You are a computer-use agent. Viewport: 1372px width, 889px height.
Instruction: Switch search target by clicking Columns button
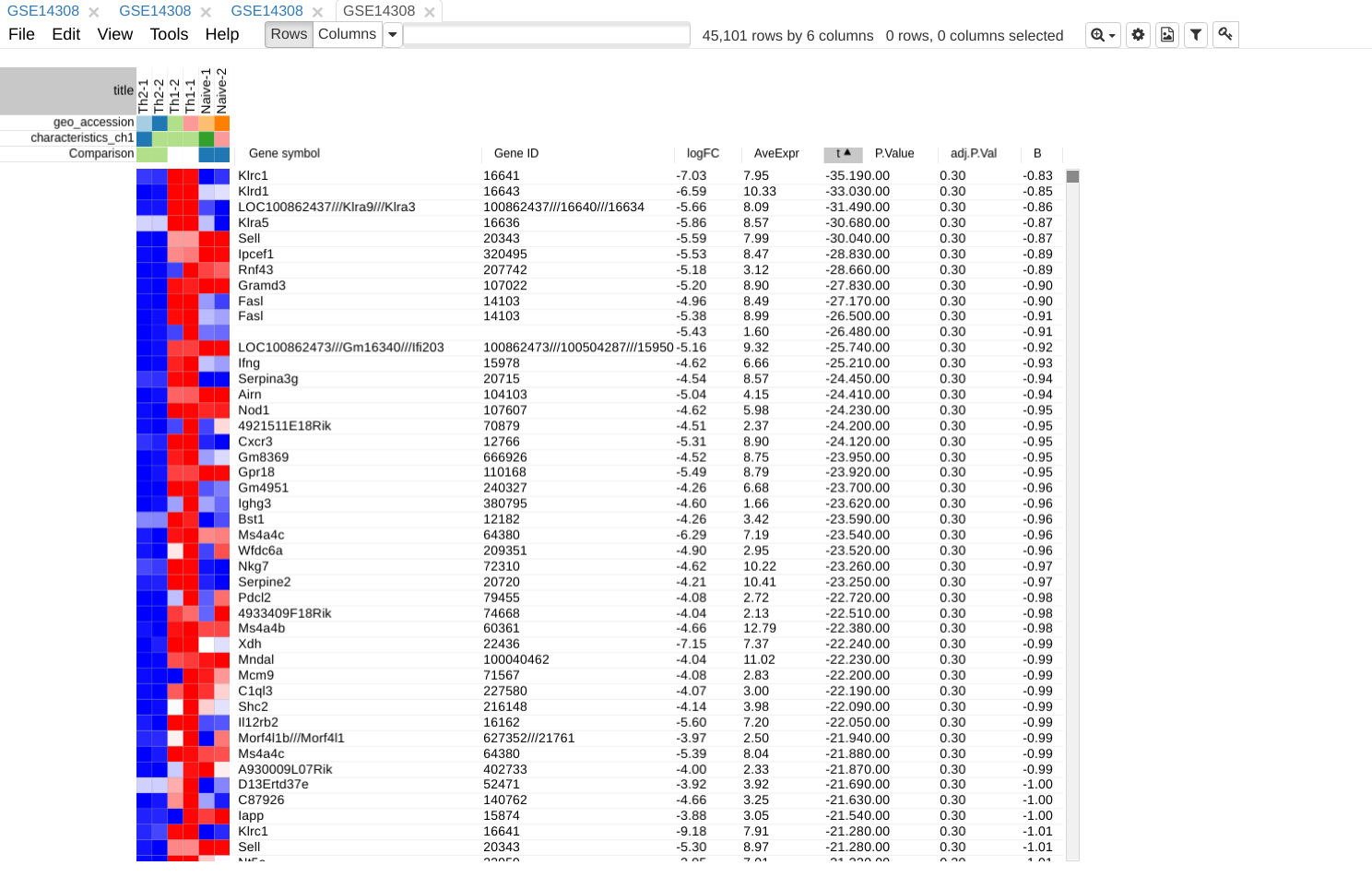(x=348, y=33)
